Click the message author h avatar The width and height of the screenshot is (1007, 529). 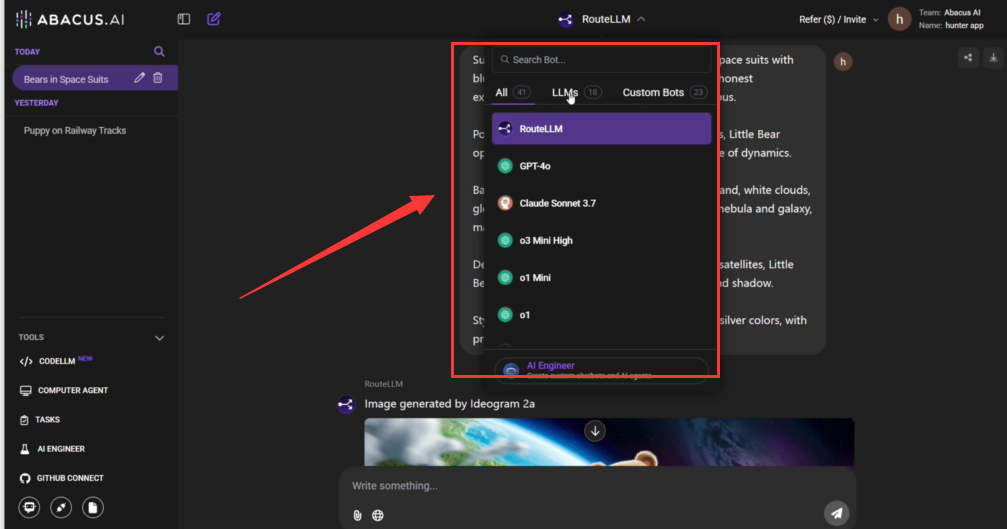[x=843, y=62]
